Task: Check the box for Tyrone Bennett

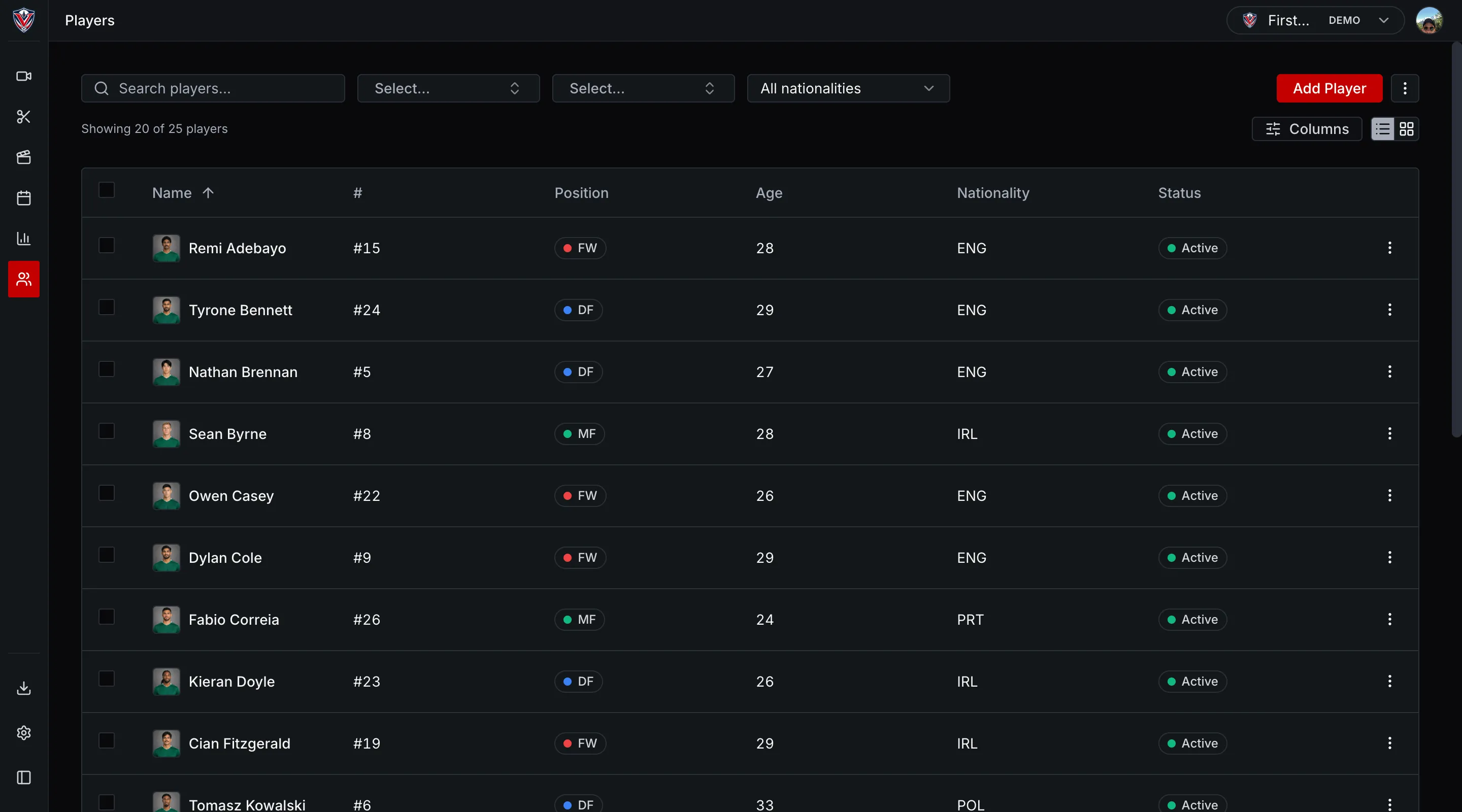Action: tap(107, 308)
